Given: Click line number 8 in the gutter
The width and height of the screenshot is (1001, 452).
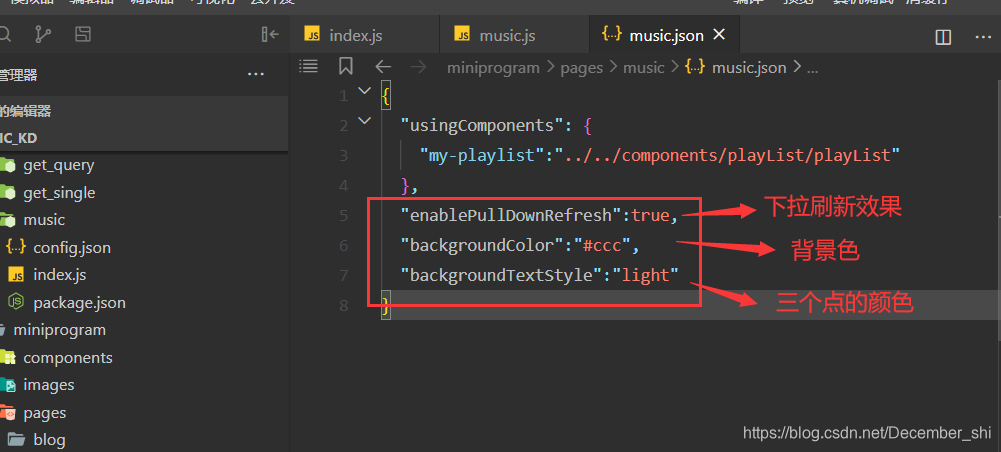Looking at the screenshot, I should (x=343, y=305).
